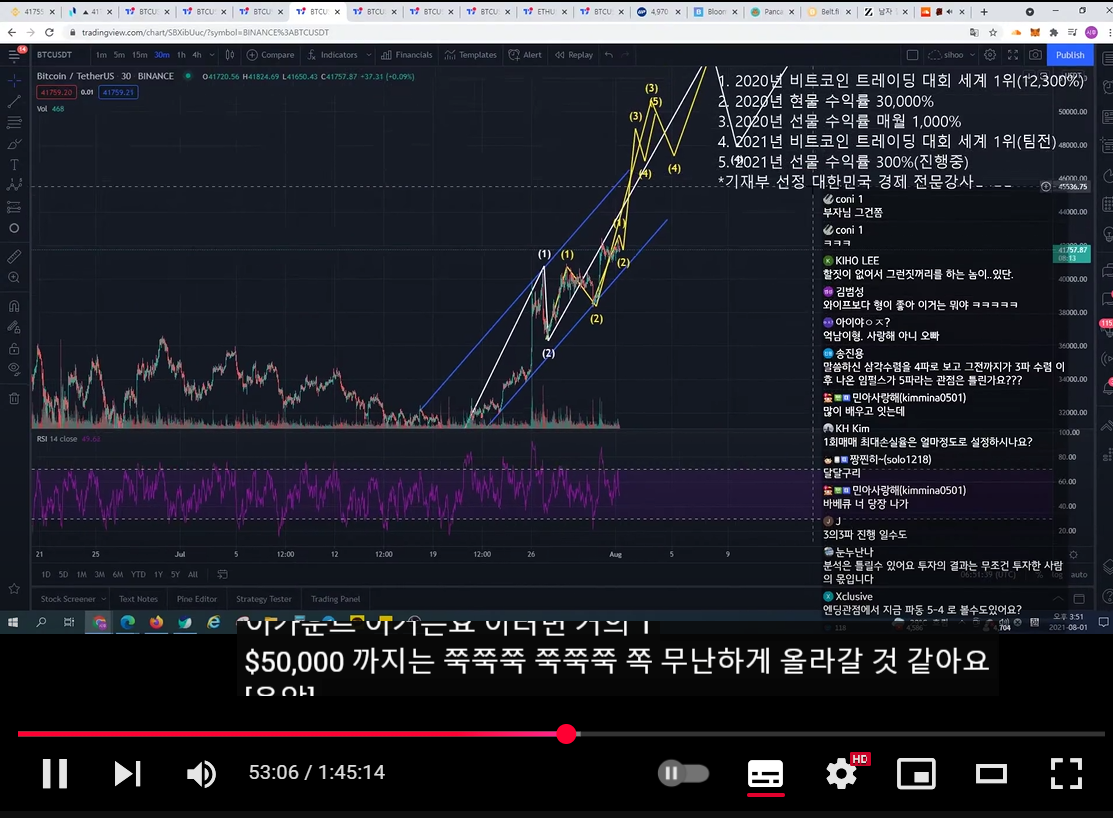Open favorites star in the left toolbar

click(14, 589)
